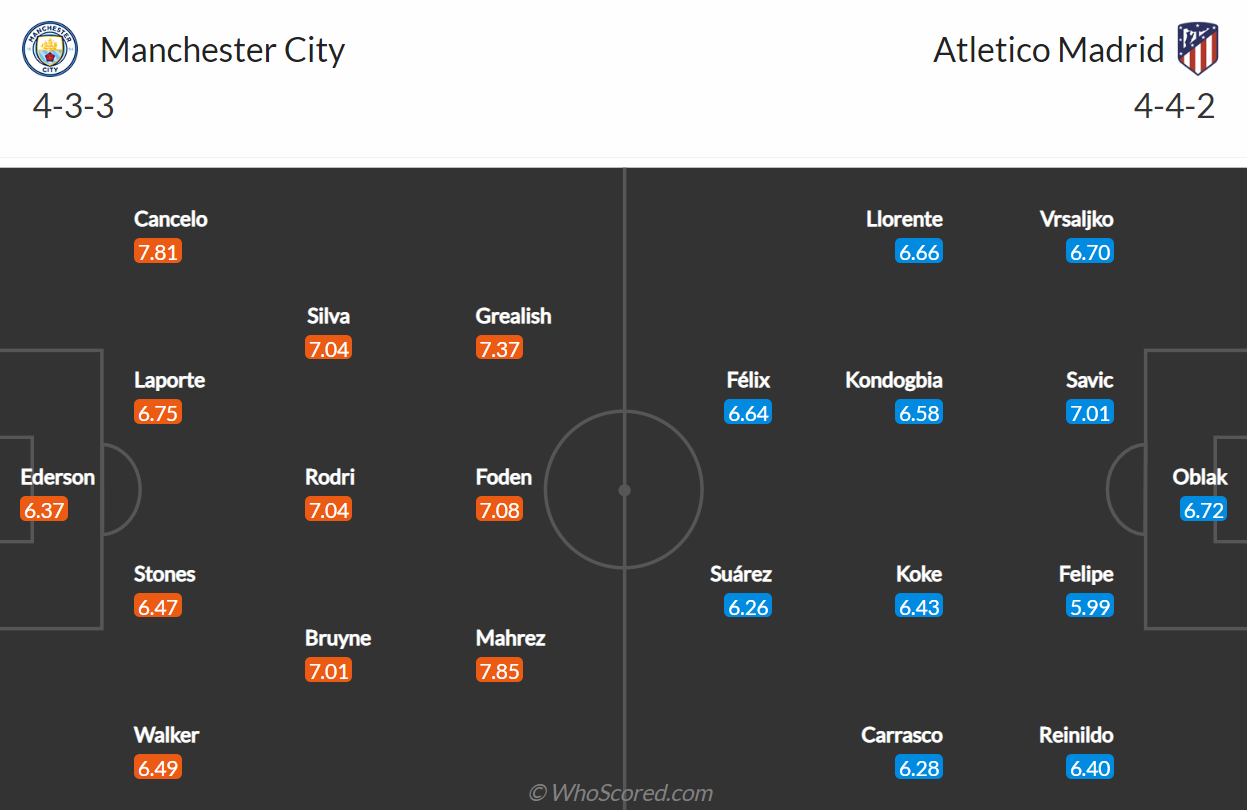Select player name Kondogbia

click(x=894, y=380)
